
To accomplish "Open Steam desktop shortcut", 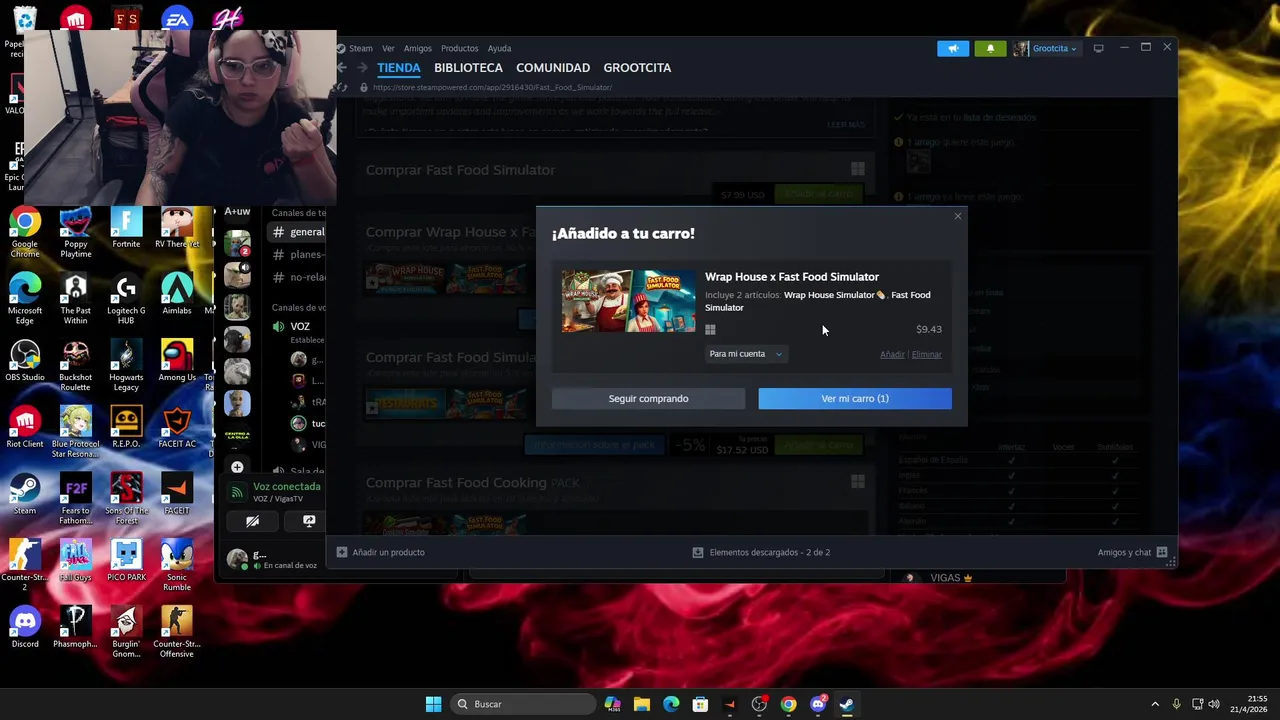I will (x=25, y=495).
